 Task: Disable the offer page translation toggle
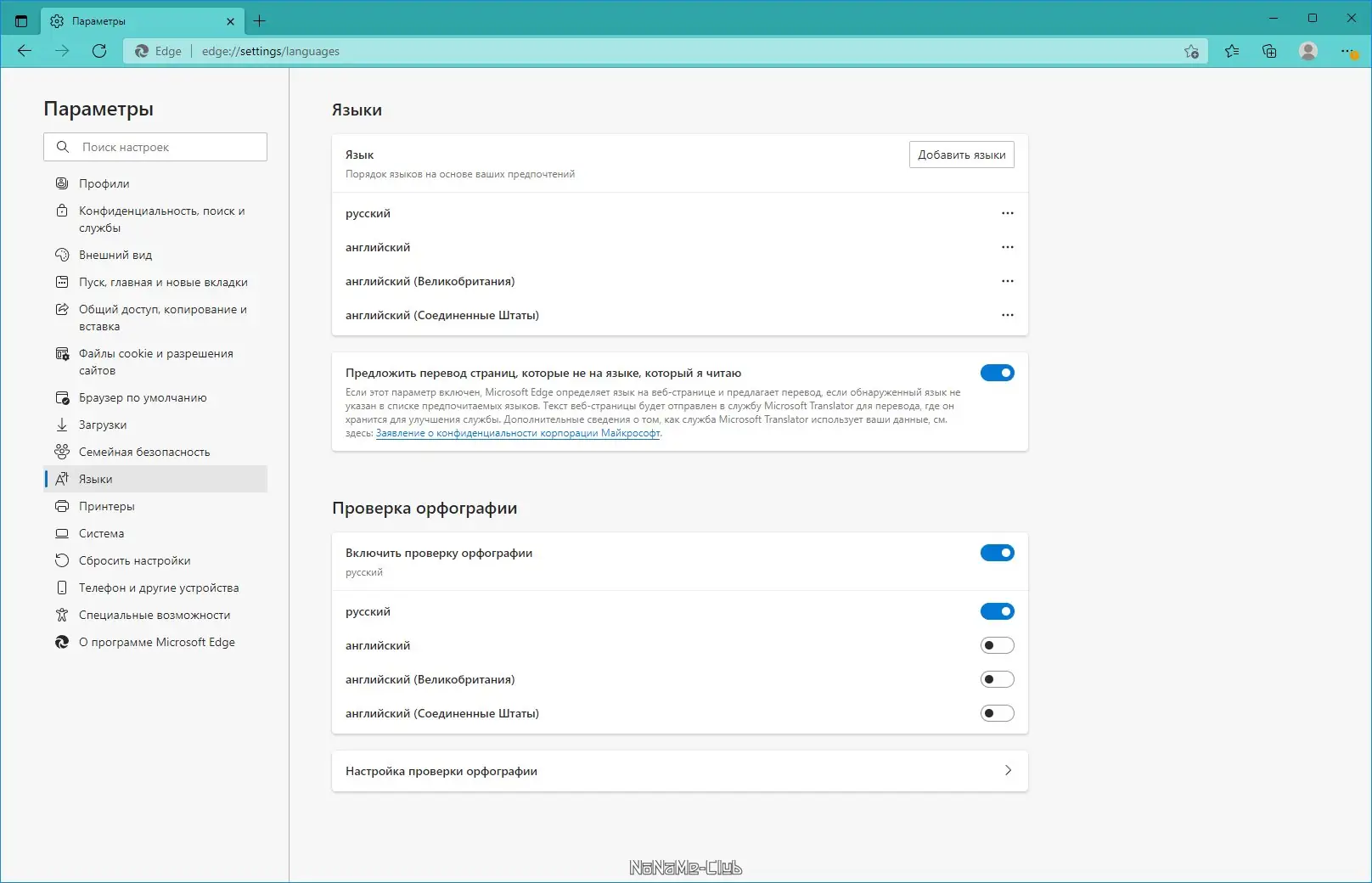pos(998,373)
